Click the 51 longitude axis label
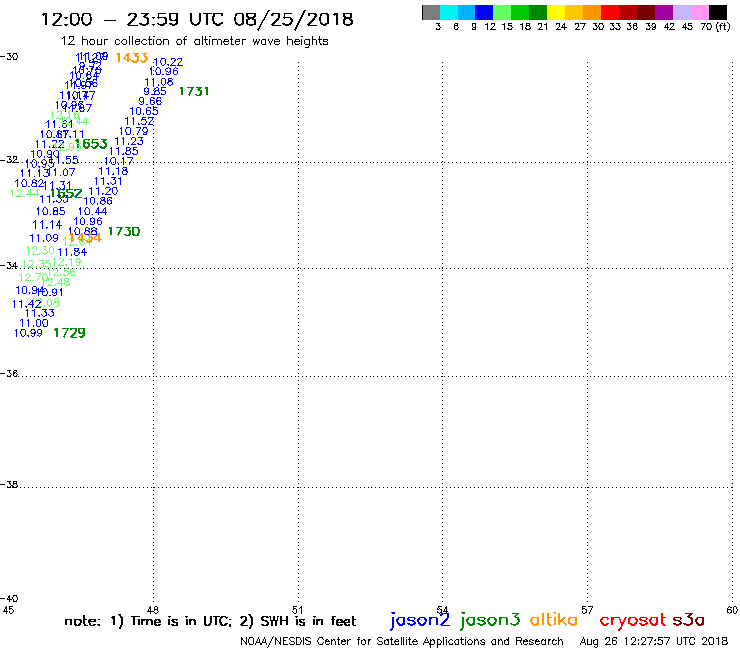This screenshot has width=740, height=650. 297,610
